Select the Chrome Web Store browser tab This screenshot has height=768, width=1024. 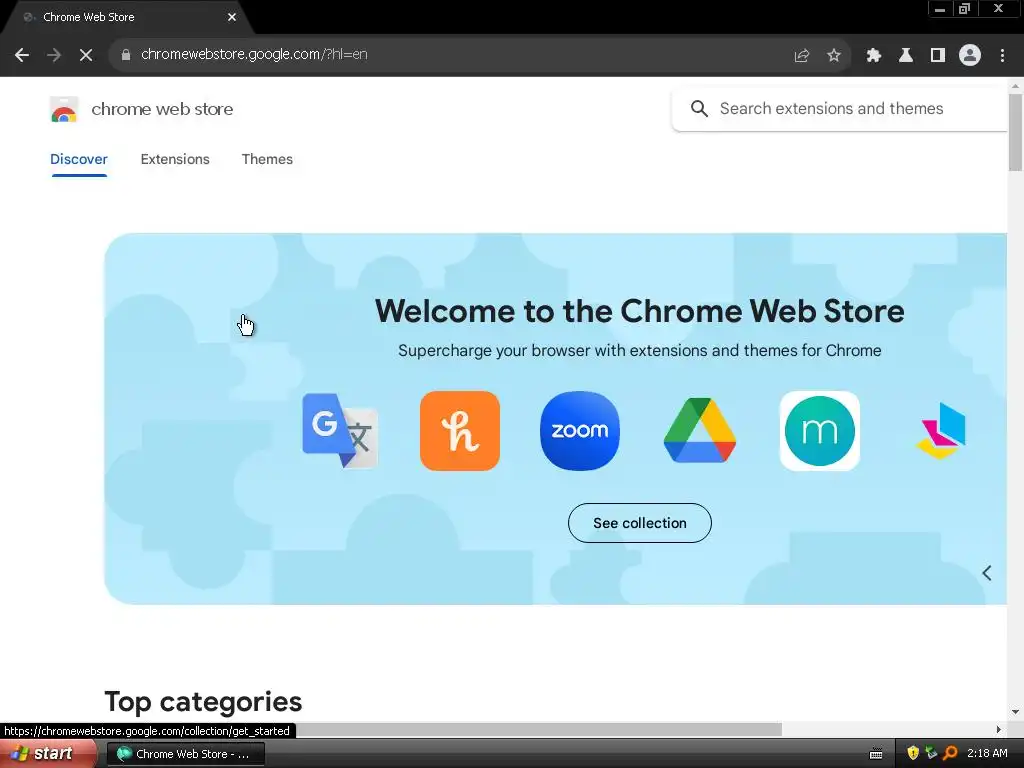127,18
